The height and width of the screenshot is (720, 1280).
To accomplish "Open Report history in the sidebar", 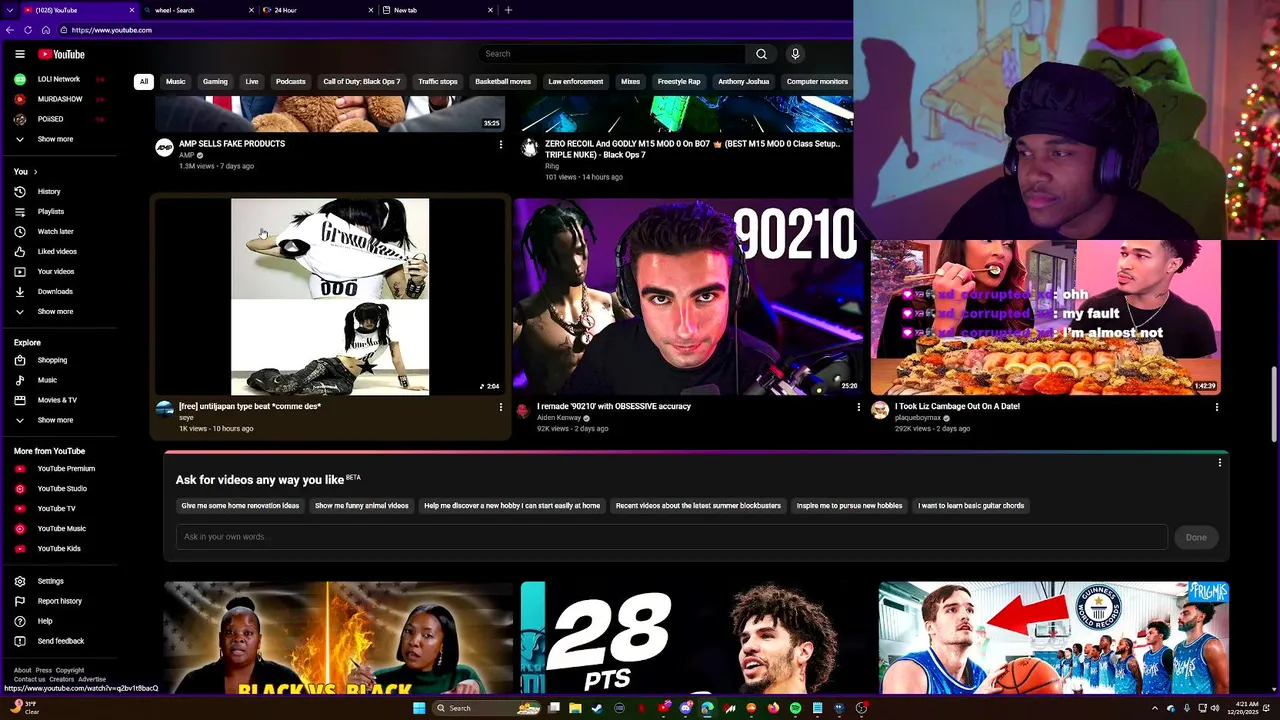I will 59,601.
